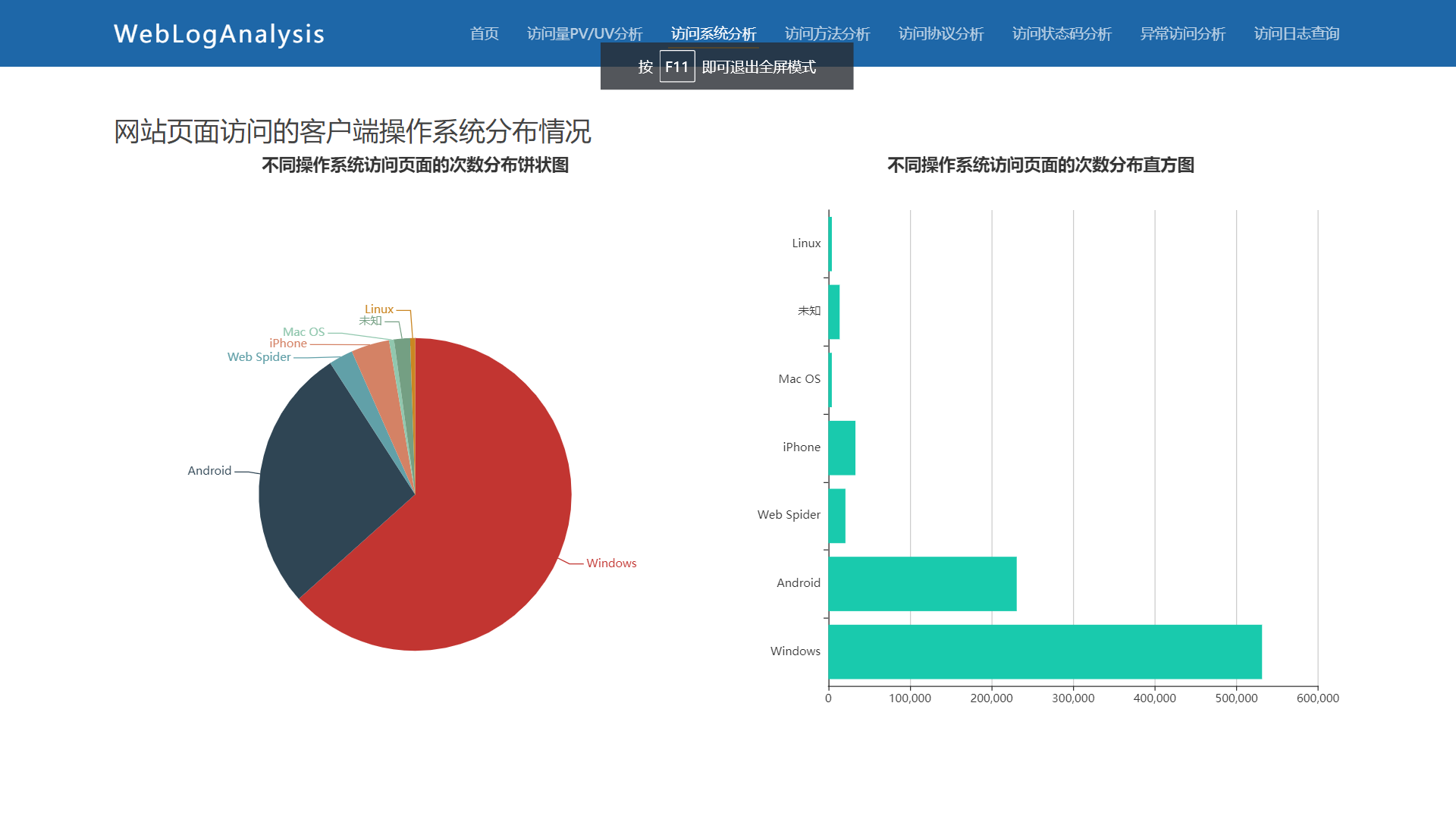Open the 首页 home navigation link

484,33
